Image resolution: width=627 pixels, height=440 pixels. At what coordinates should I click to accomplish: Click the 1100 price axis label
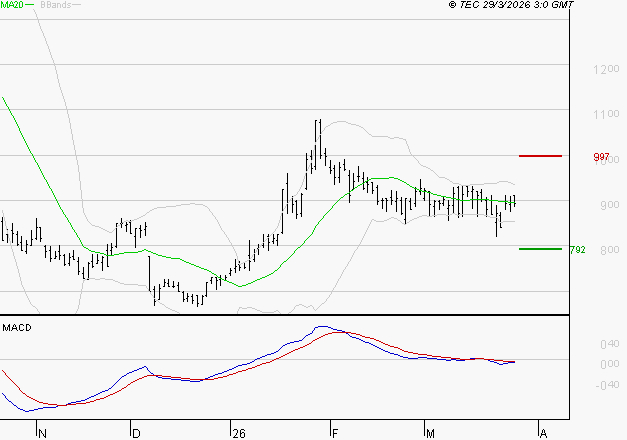tap(606, 114)
